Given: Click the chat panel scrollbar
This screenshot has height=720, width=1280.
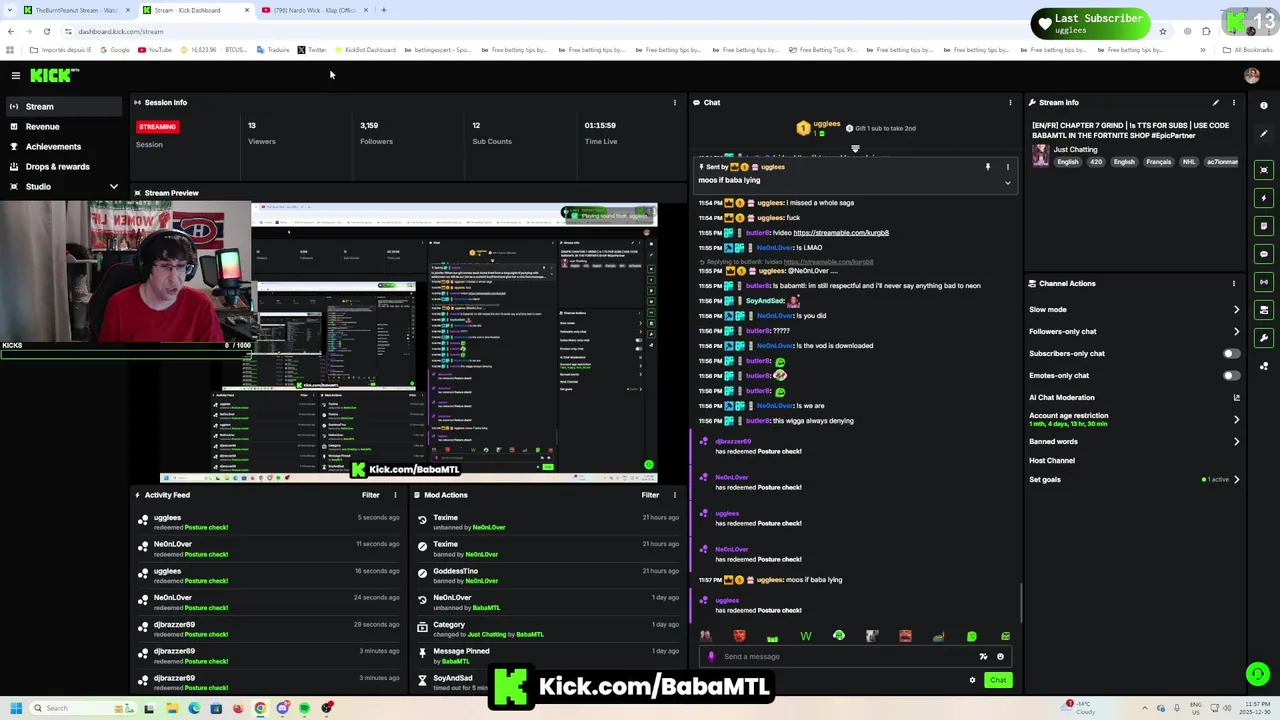Looking at the screenshot, I should click(1020, 604).
